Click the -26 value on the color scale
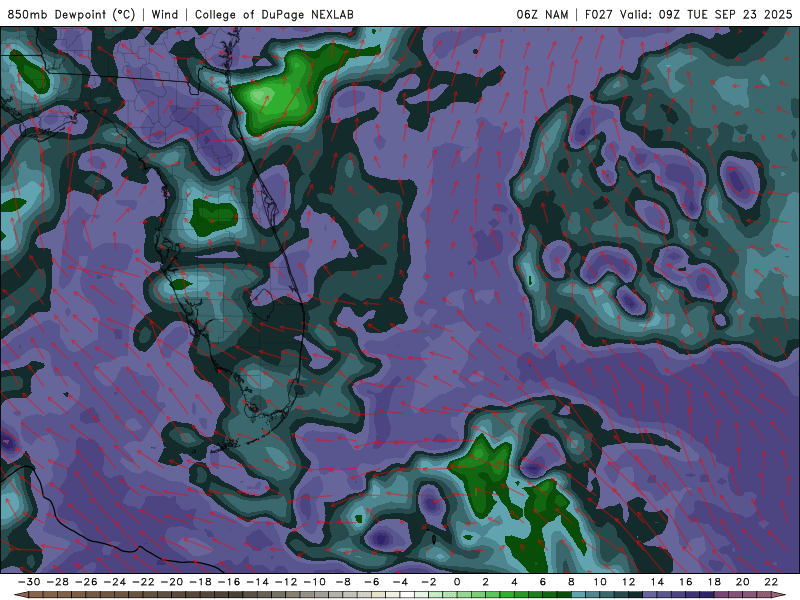 coord(86,582)
